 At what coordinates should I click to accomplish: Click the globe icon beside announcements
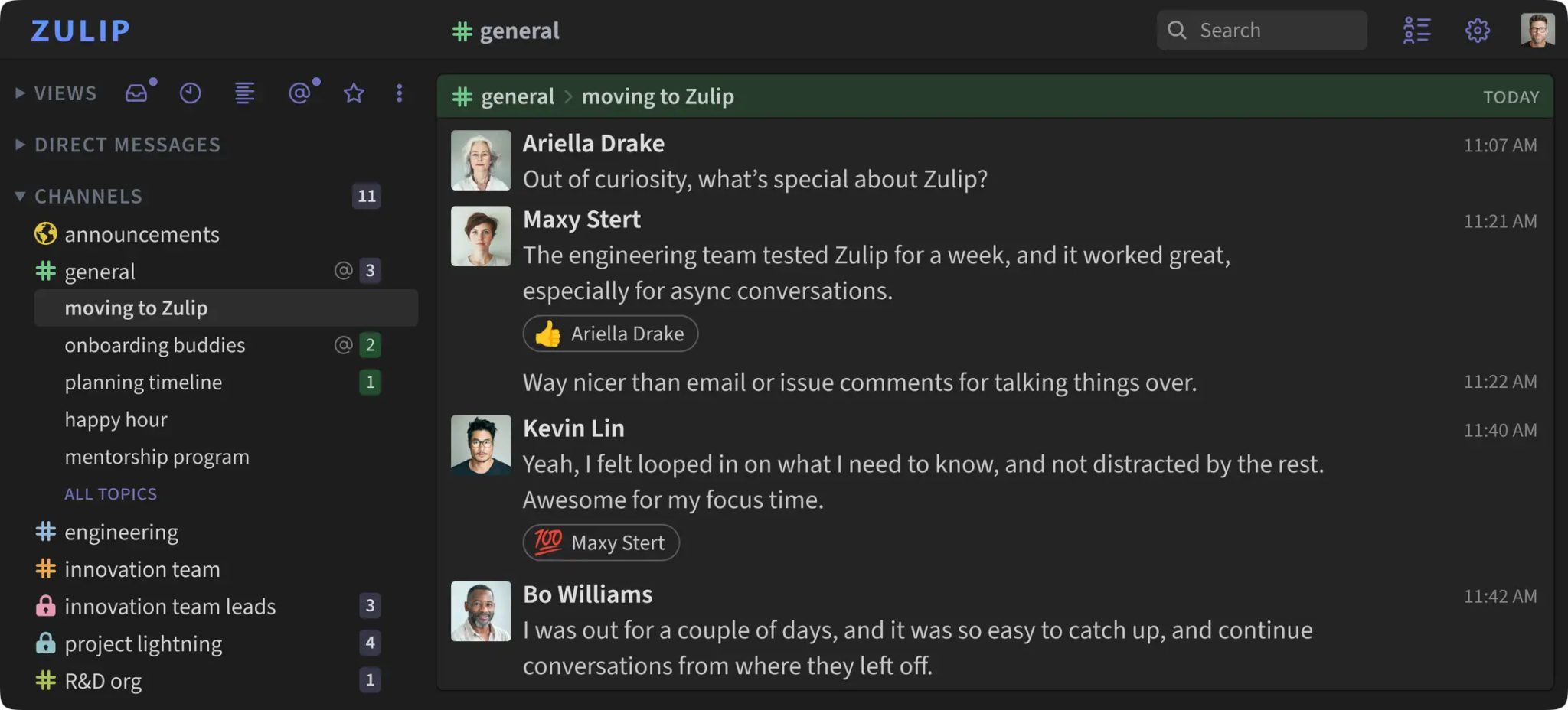coord(45,233)
